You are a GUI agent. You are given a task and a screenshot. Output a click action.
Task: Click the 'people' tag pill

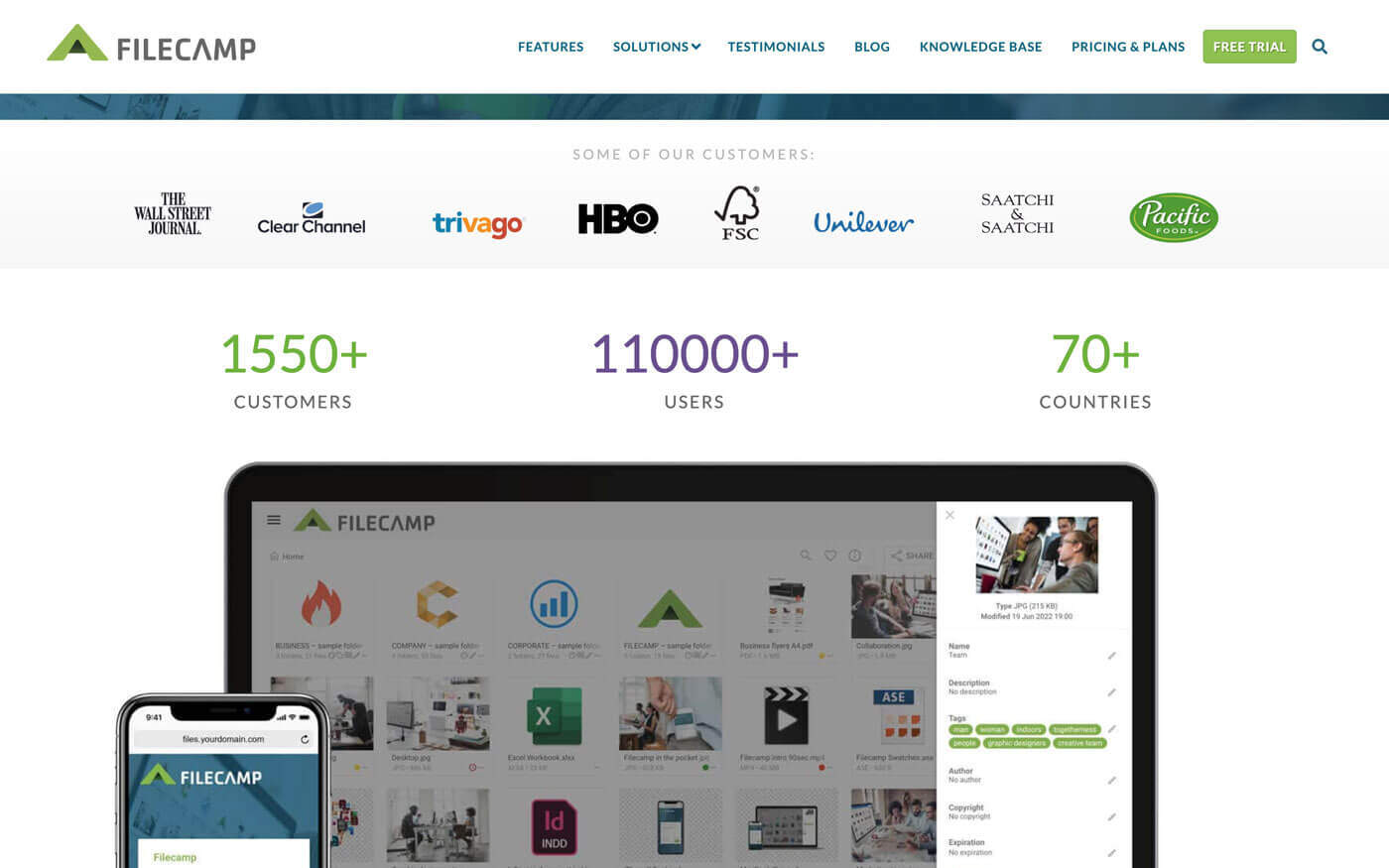(964, 743)
